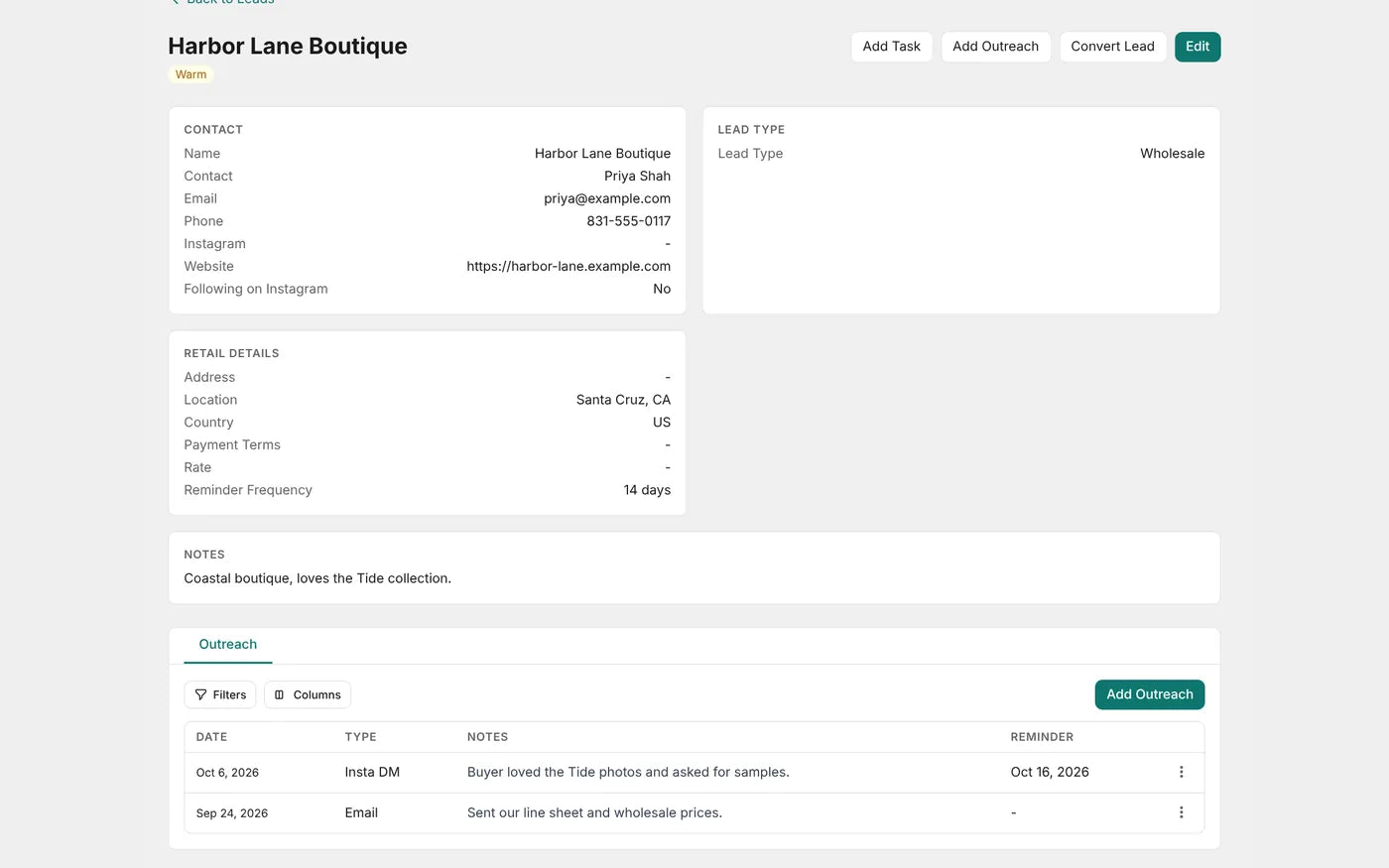This screenshot has height=868, width=1389.
Task: Click note 'Sent our line sheet'
Action: 594,812
